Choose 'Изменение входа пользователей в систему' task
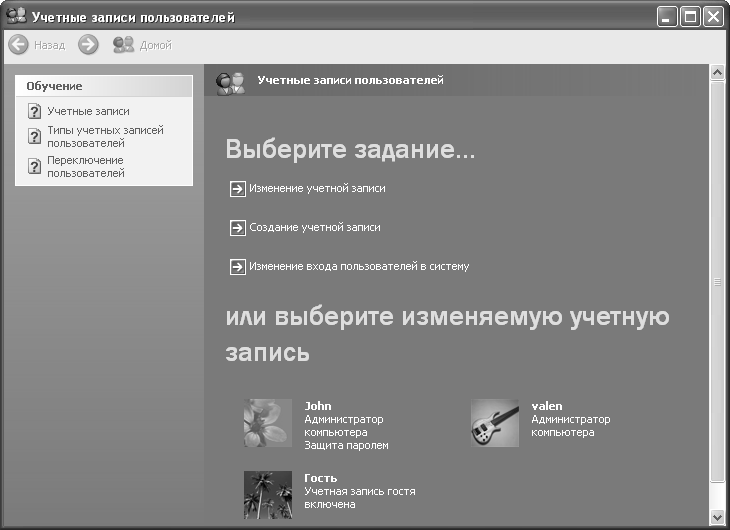The height and width of the screenshot is (530, 730). click(359, 266)
